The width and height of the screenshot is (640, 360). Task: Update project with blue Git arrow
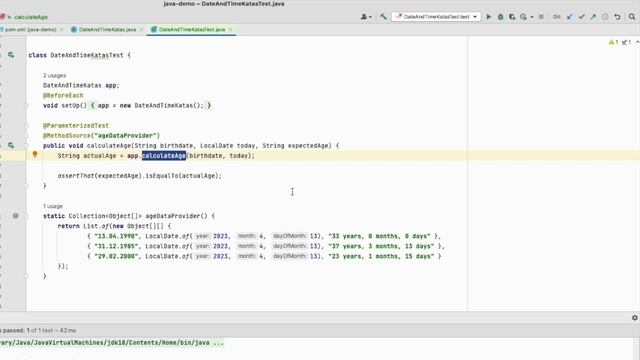coord(569,17)
